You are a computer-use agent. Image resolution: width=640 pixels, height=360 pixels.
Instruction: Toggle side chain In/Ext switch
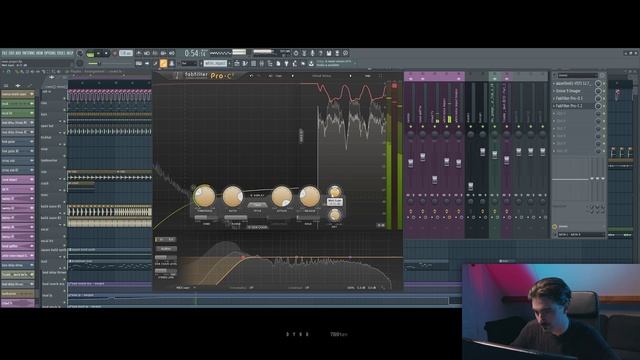[166, 239]
